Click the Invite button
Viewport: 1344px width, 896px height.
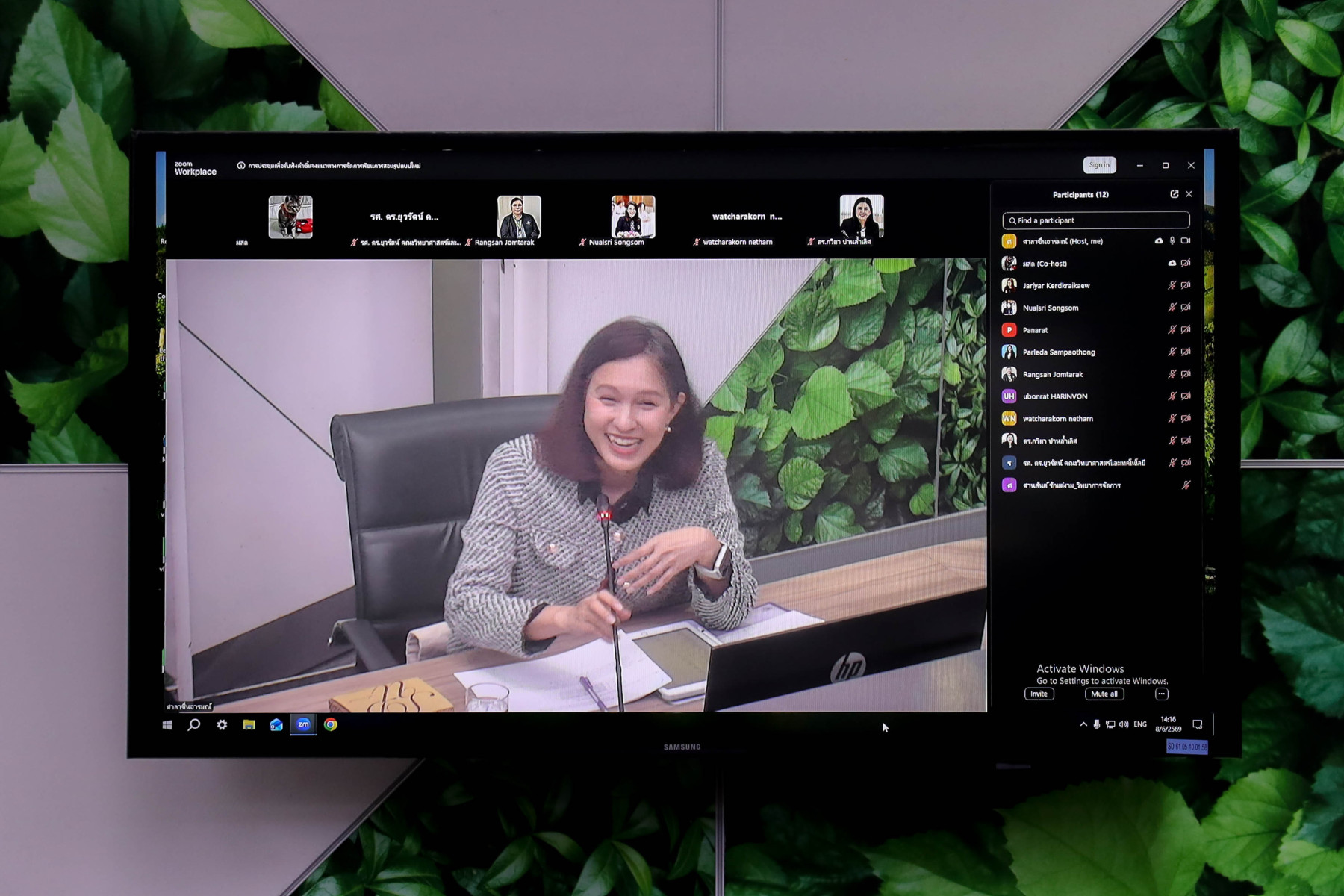pos(1039,694)
